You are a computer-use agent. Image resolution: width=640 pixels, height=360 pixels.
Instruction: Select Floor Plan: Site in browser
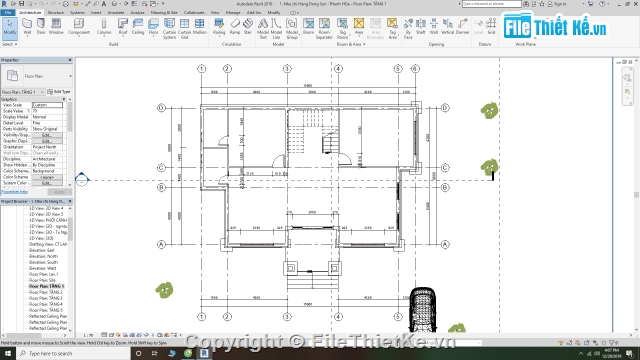tap(42, 280)
